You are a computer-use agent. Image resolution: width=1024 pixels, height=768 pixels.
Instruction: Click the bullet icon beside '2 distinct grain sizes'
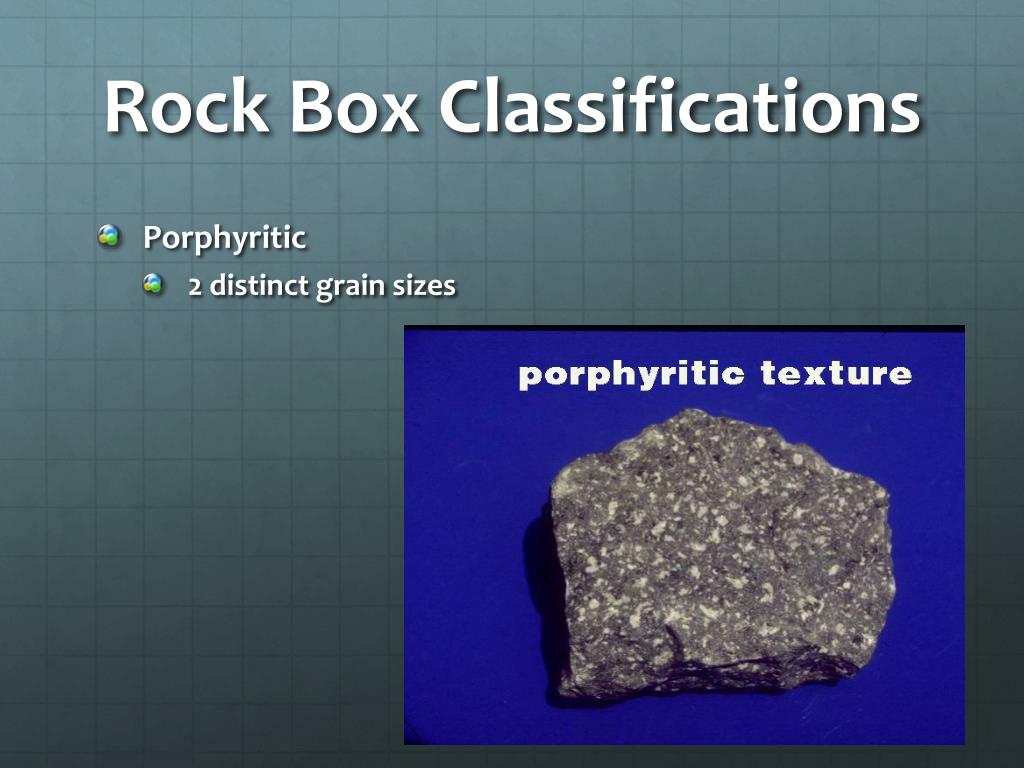pyautogui.click(x=153, y=283)
